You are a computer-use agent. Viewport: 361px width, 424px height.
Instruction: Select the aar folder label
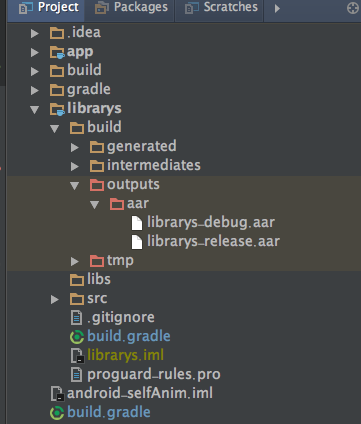138,204
